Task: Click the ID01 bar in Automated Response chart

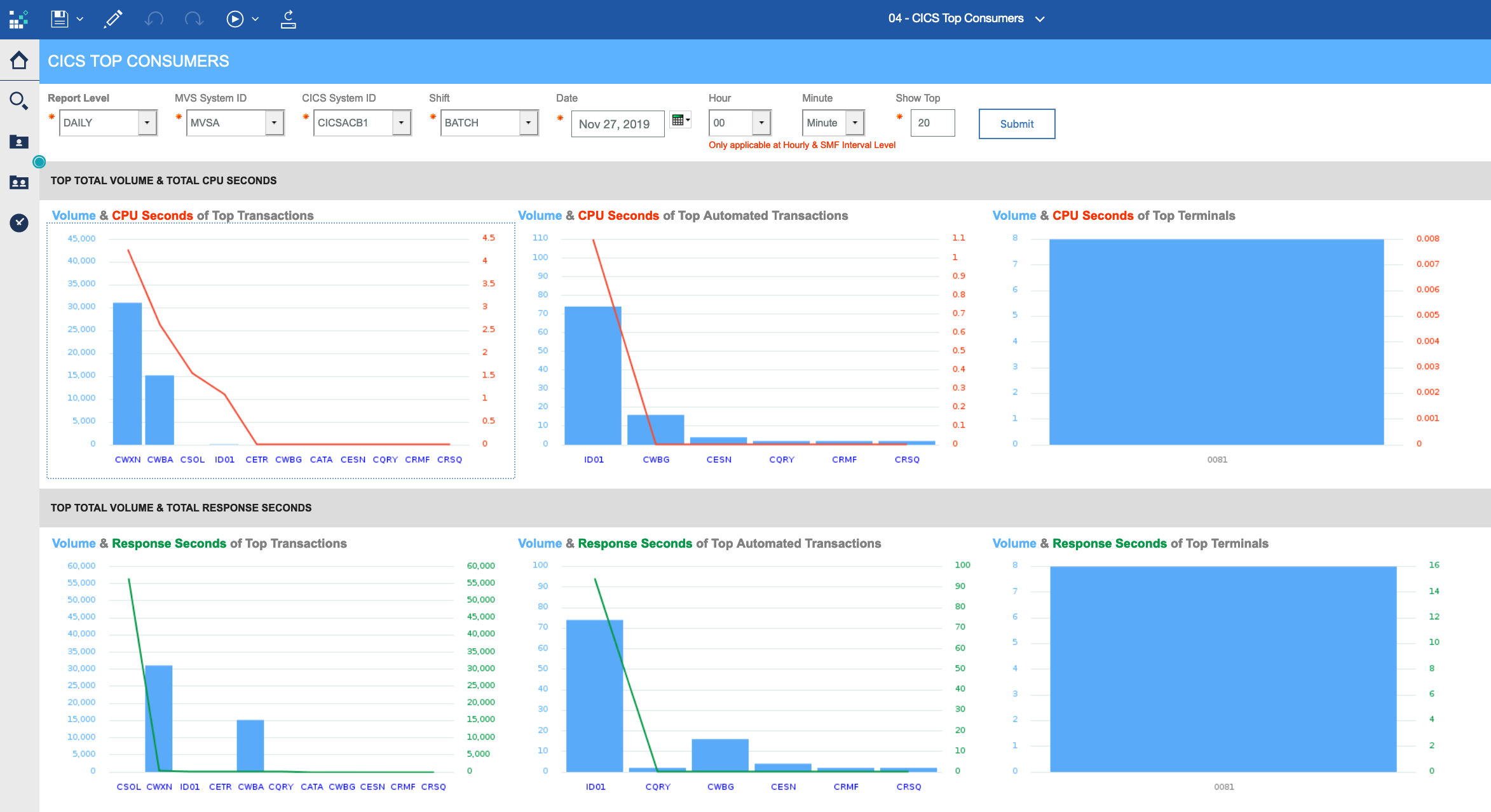Action: point(595,696)
